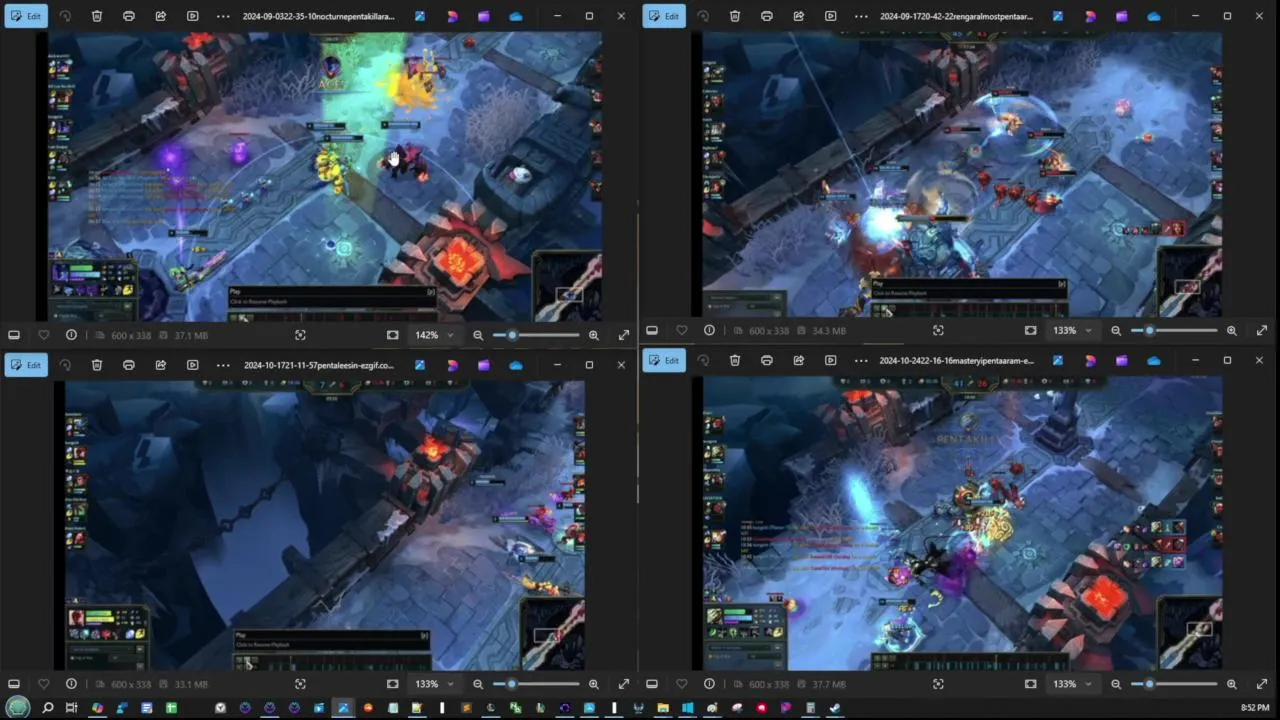Open Designer icon in the nocturnepentakill window
1280x720 pixels.
[x=452, y=16]
